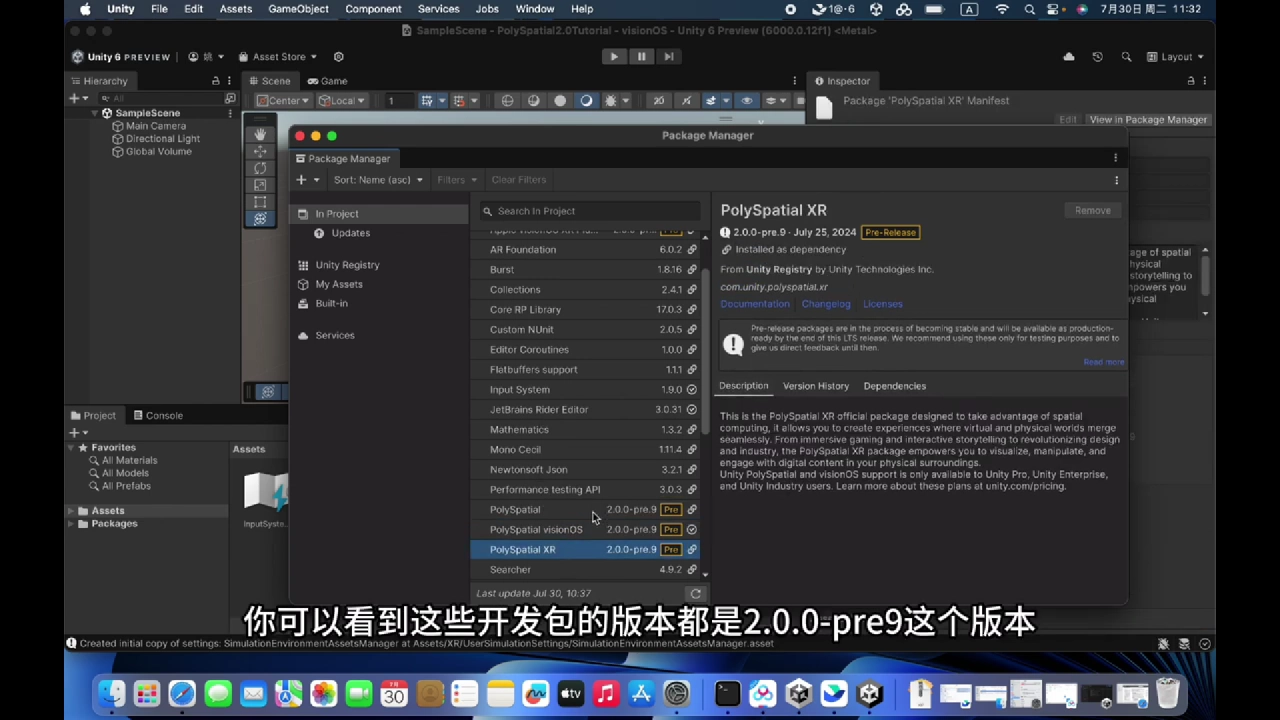Select Main Camera in Hierarchy

pos(155,126)
